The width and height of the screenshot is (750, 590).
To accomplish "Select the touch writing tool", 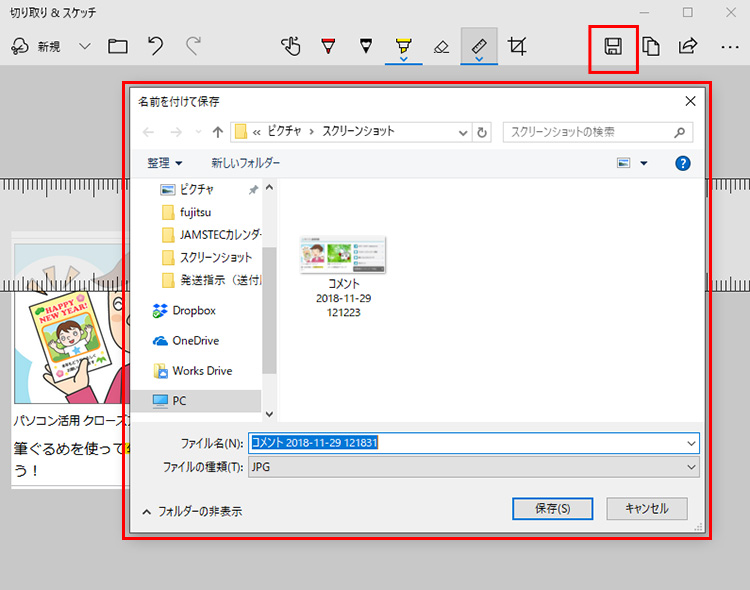I will (290, 46).
